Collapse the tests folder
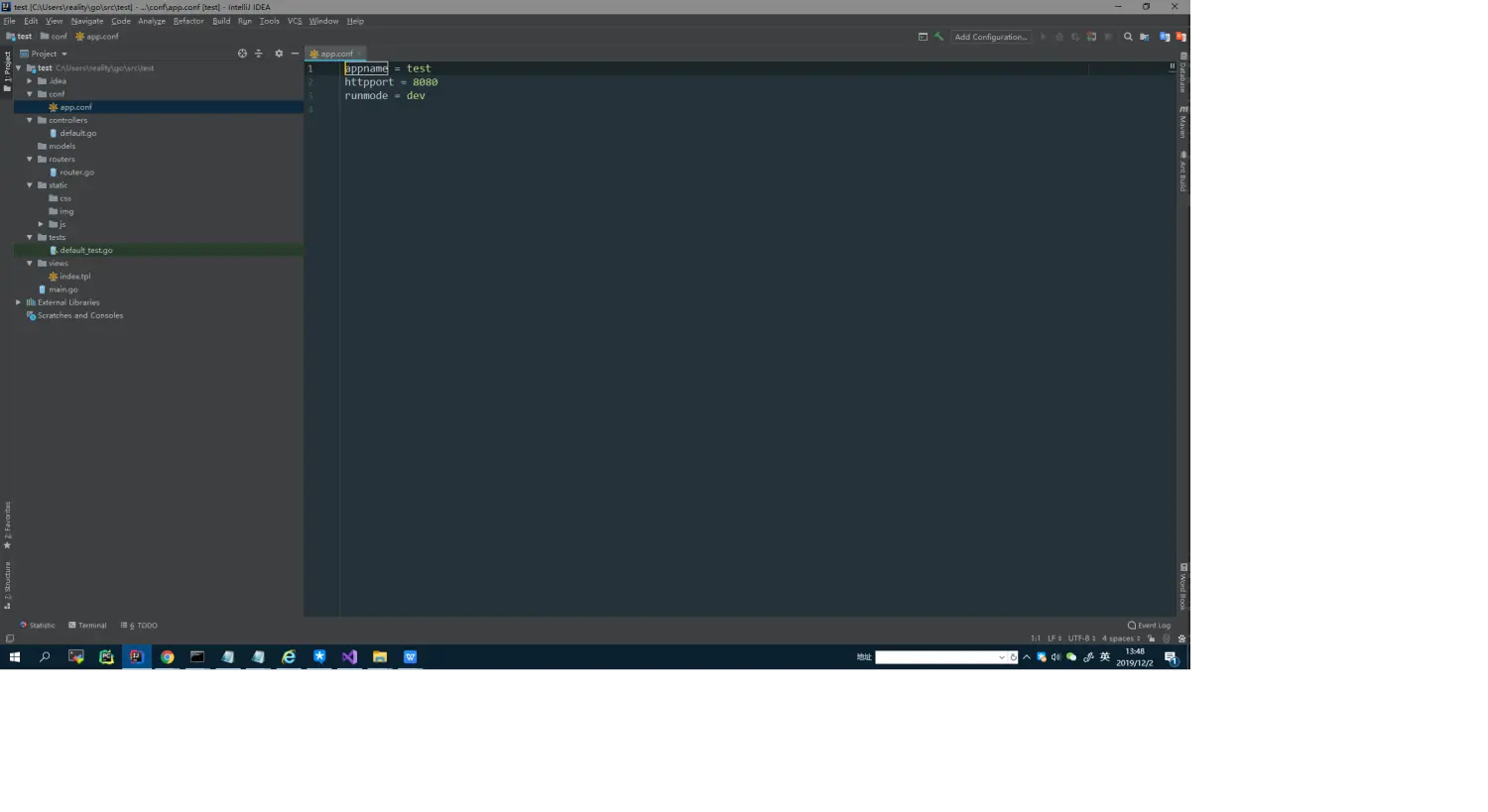Screen dimensions: 1488x812 (x=30, y=237)
